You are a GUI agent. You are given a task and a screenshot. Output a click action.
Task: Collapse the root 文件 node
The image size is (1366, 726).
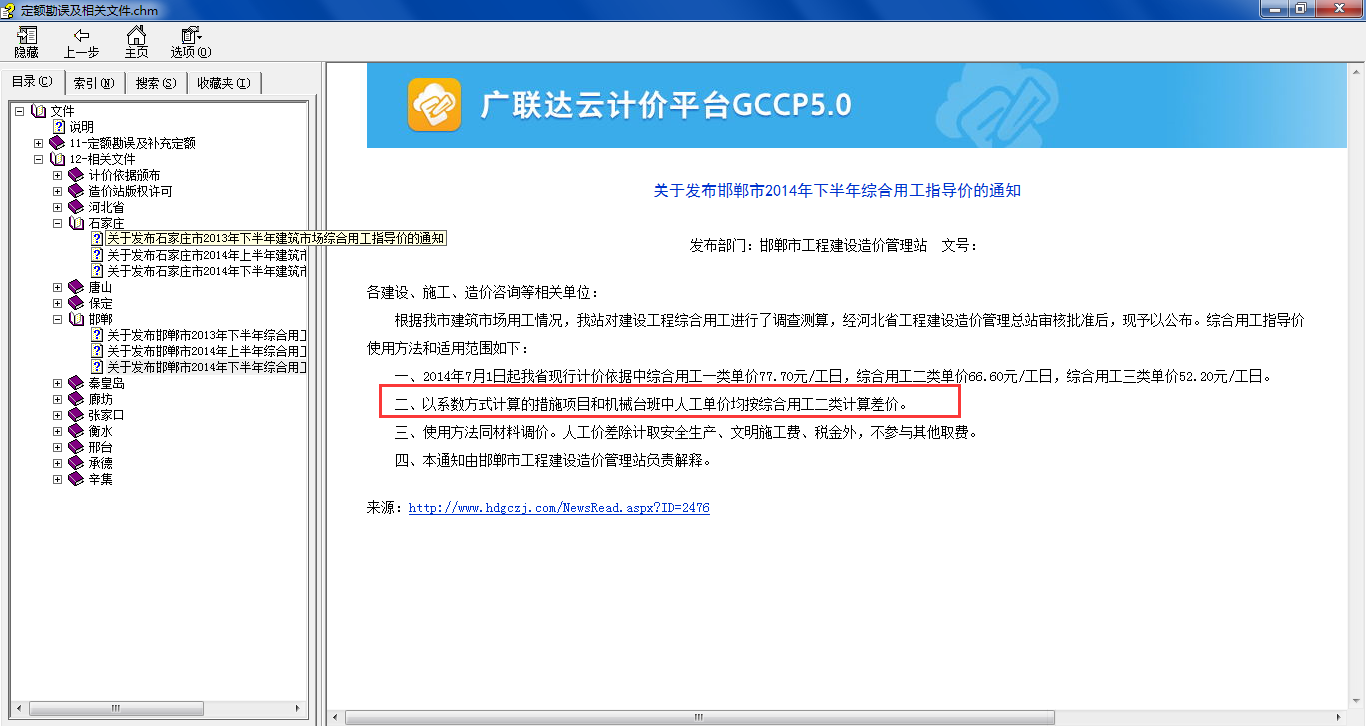point(20,111)
